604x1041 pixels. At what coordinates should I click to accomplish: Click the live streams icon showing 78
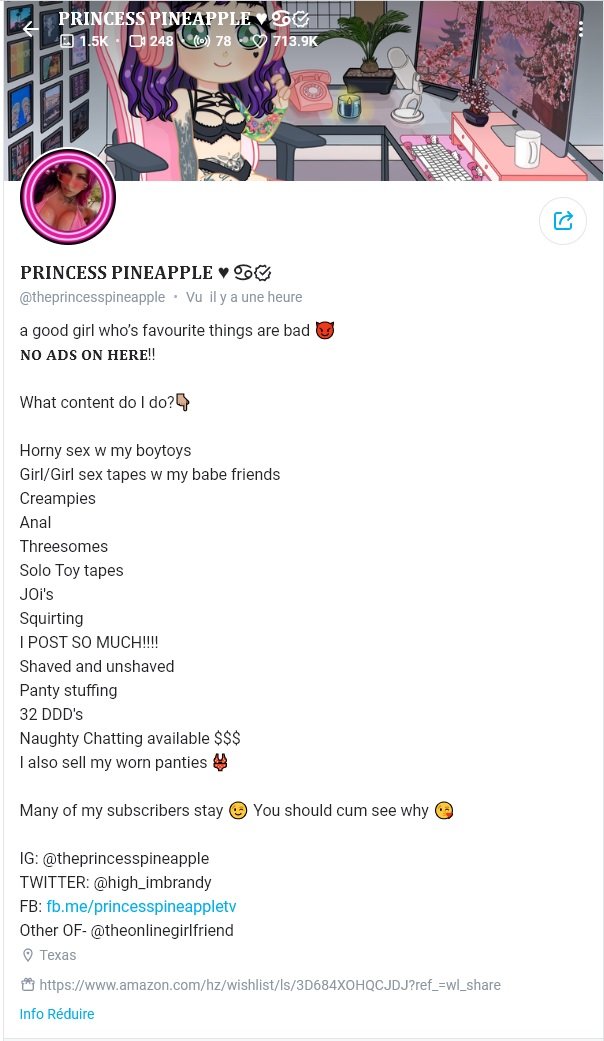pos(202,41)
